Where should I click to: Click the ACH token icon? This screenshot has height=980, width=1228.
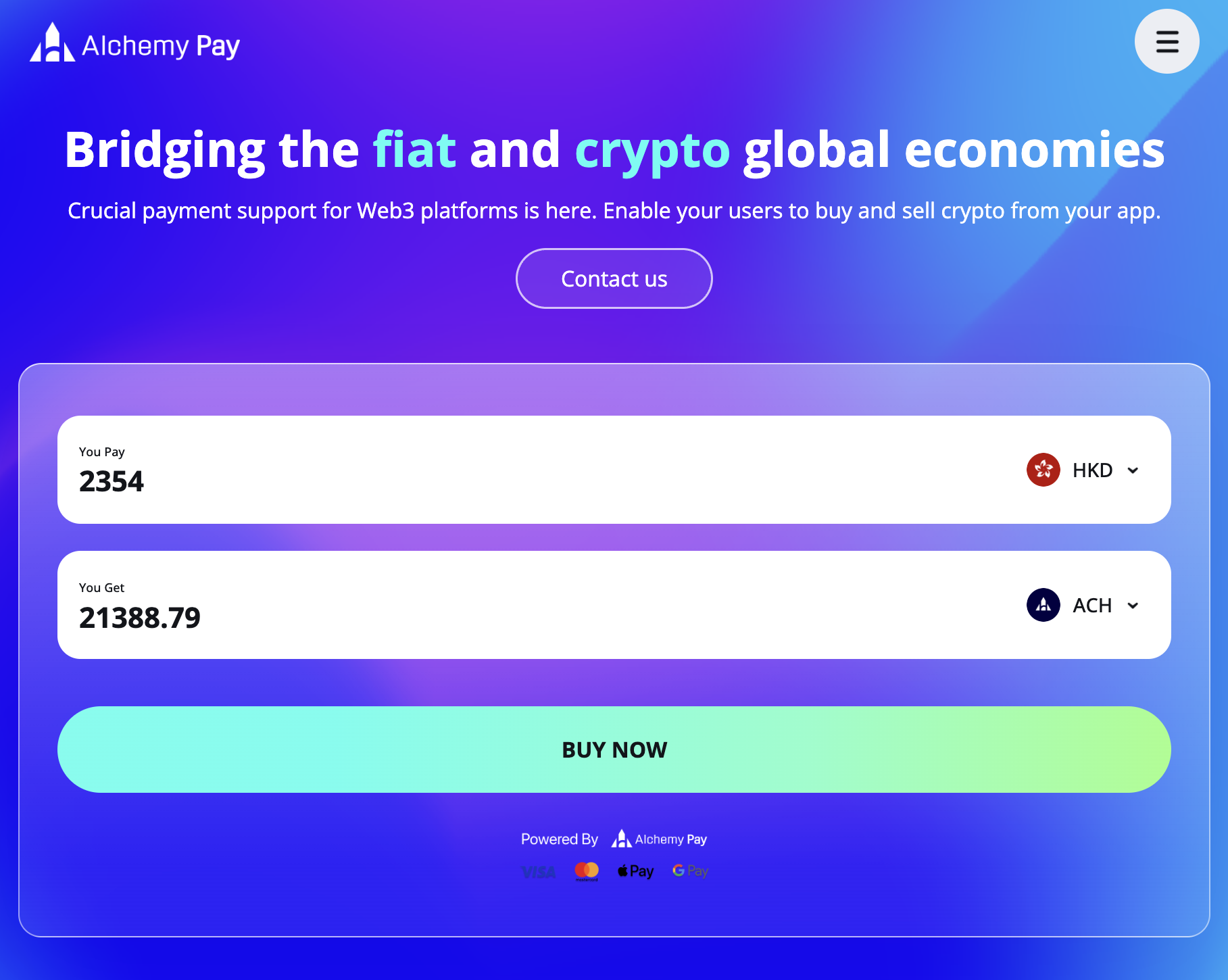(x=1043, y=605)
